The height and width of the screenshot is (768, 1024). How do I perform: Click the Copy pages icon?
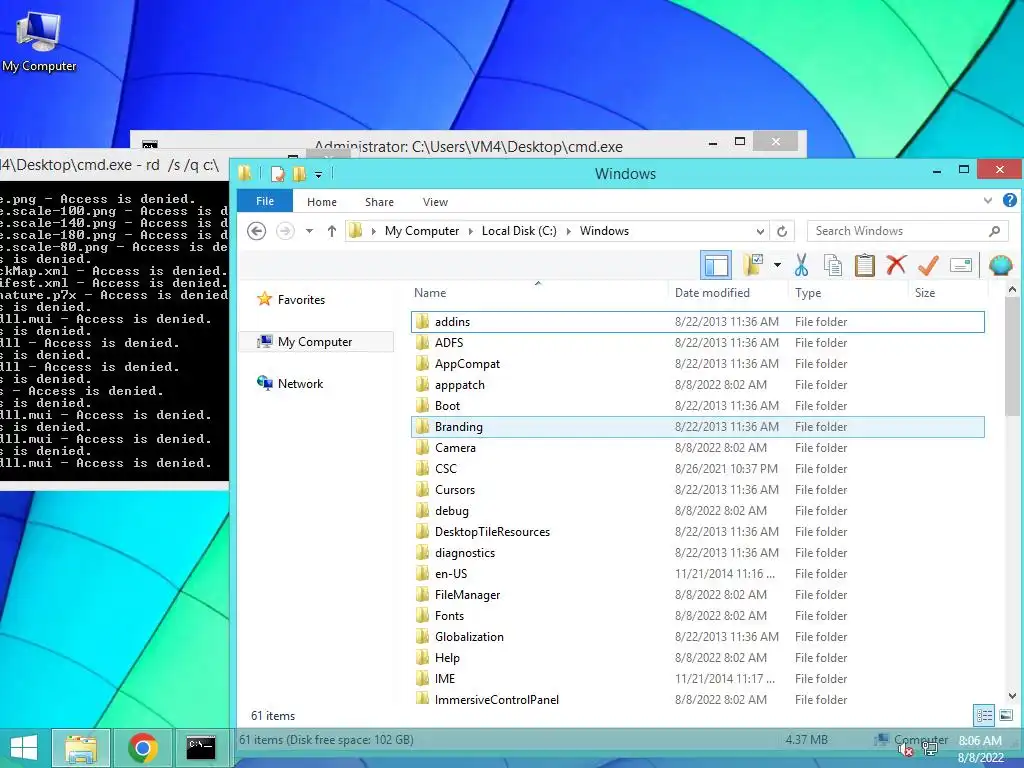tap(833, 265)
